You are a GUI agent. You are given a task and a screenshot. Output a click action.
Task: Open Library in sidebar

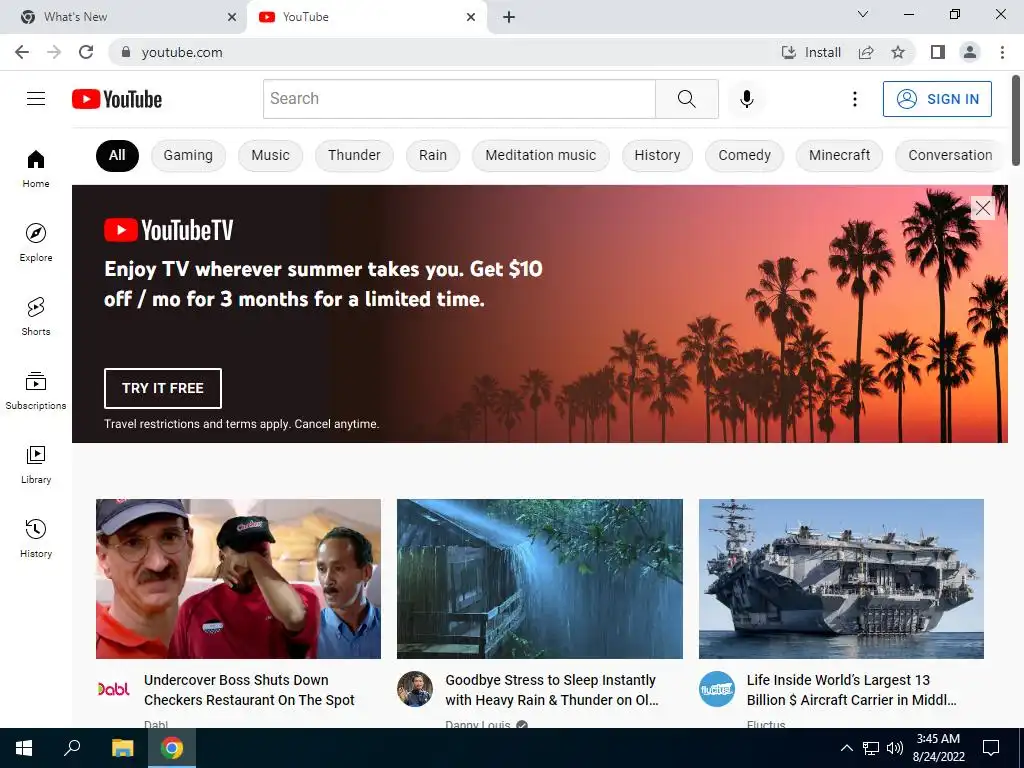36,464
